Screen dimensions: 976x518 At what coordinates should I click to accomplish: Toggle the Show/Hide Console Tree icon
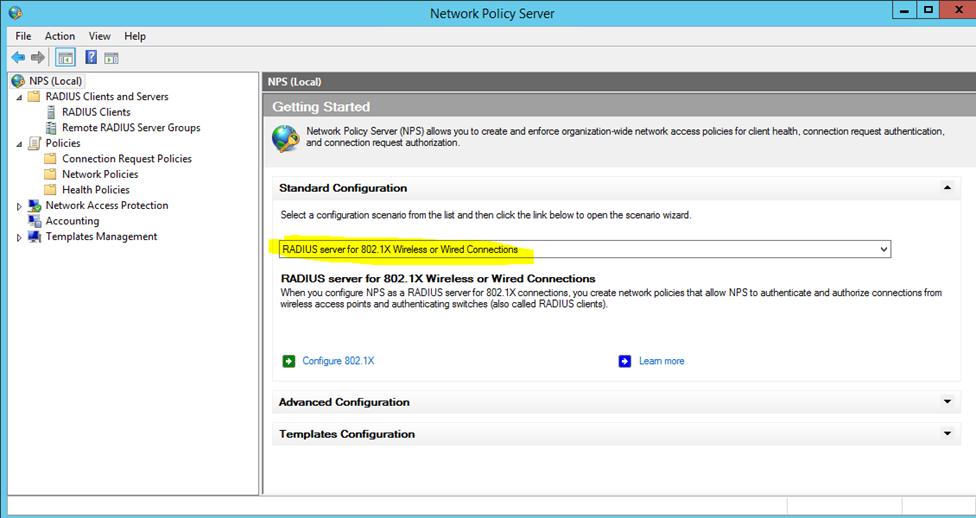point(65,58)
